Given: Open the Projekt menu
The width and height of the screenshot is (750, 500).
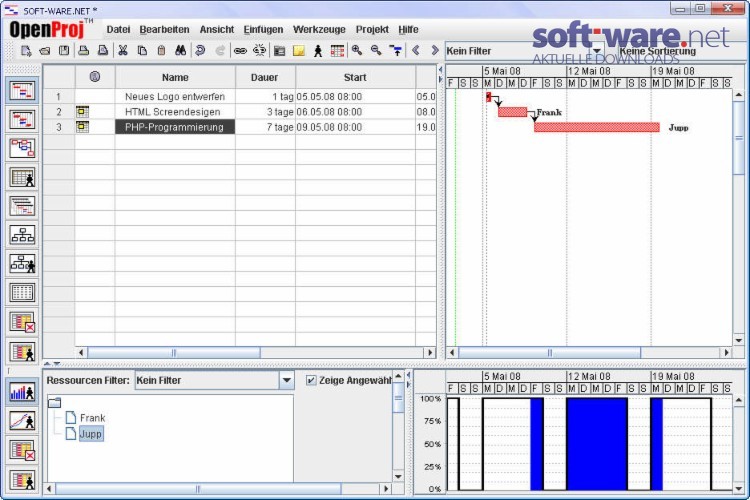Looking at the screenshot, I should 372,30.
